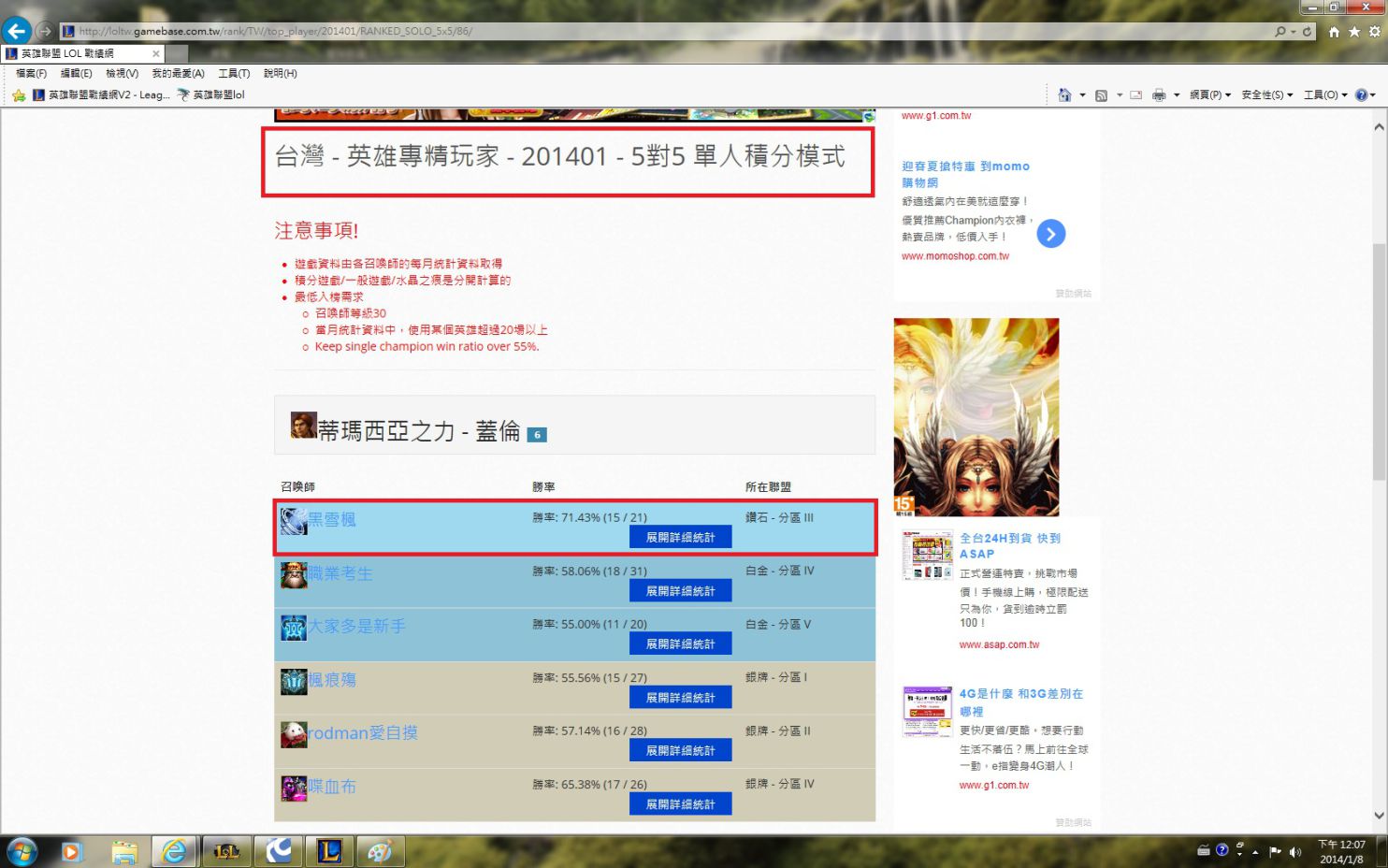Click 展開詳細統計 button for 黑雪楓

(680, 538)
